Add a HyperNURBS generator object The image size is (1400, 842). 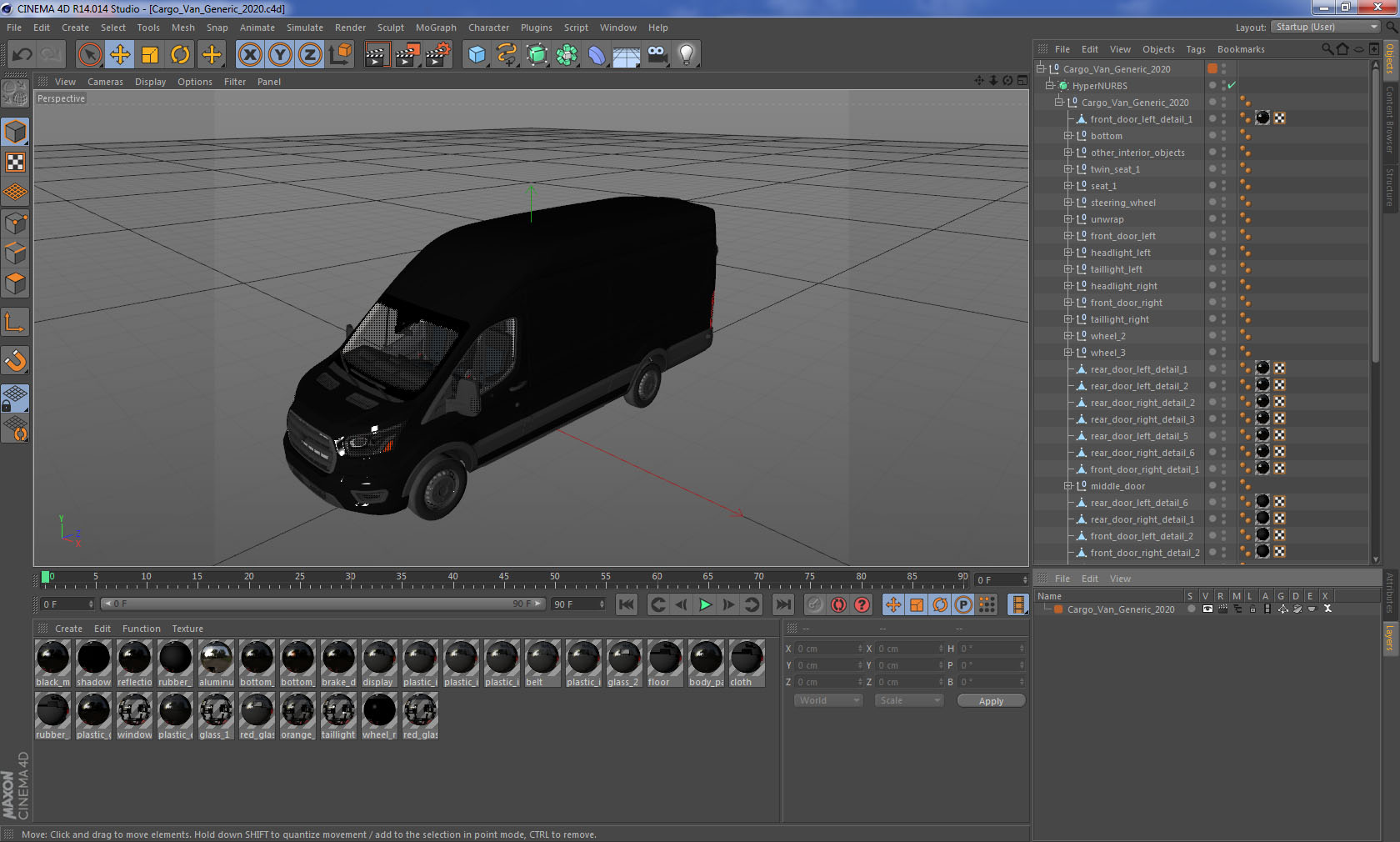click(537, 55)
